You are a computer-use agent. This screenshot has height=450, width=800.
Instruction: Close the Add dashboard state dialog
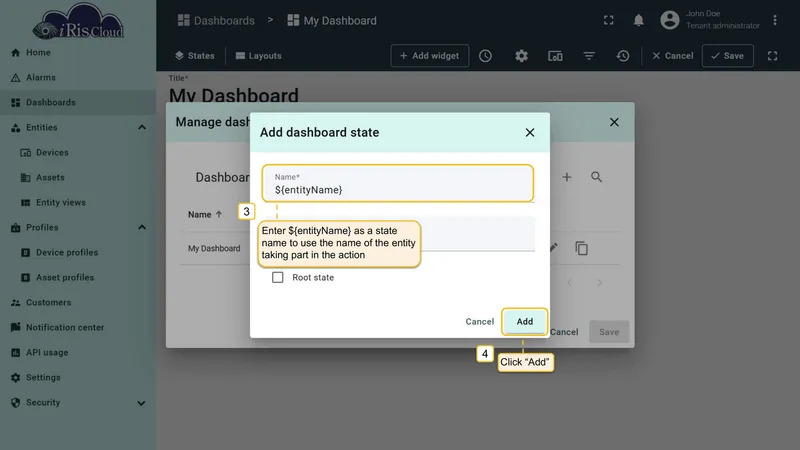click(530, 133)
